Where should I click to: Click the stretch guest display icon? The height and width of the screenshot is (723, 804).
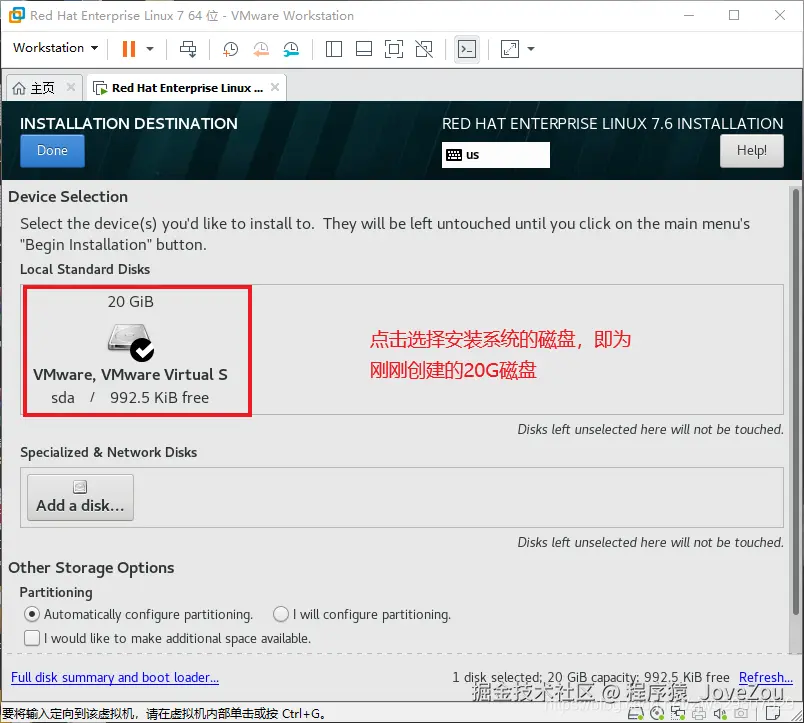(x=510, y=49)
